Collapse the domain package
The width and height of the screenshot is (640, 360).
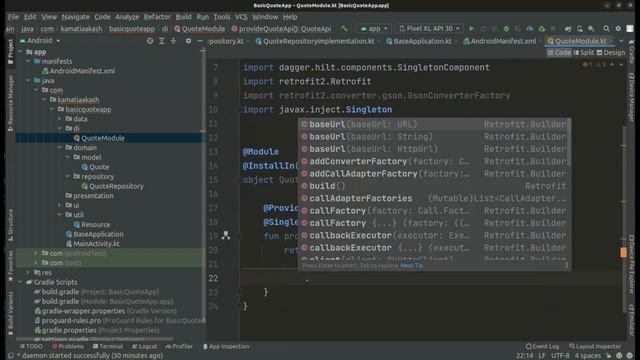(60, 147)
